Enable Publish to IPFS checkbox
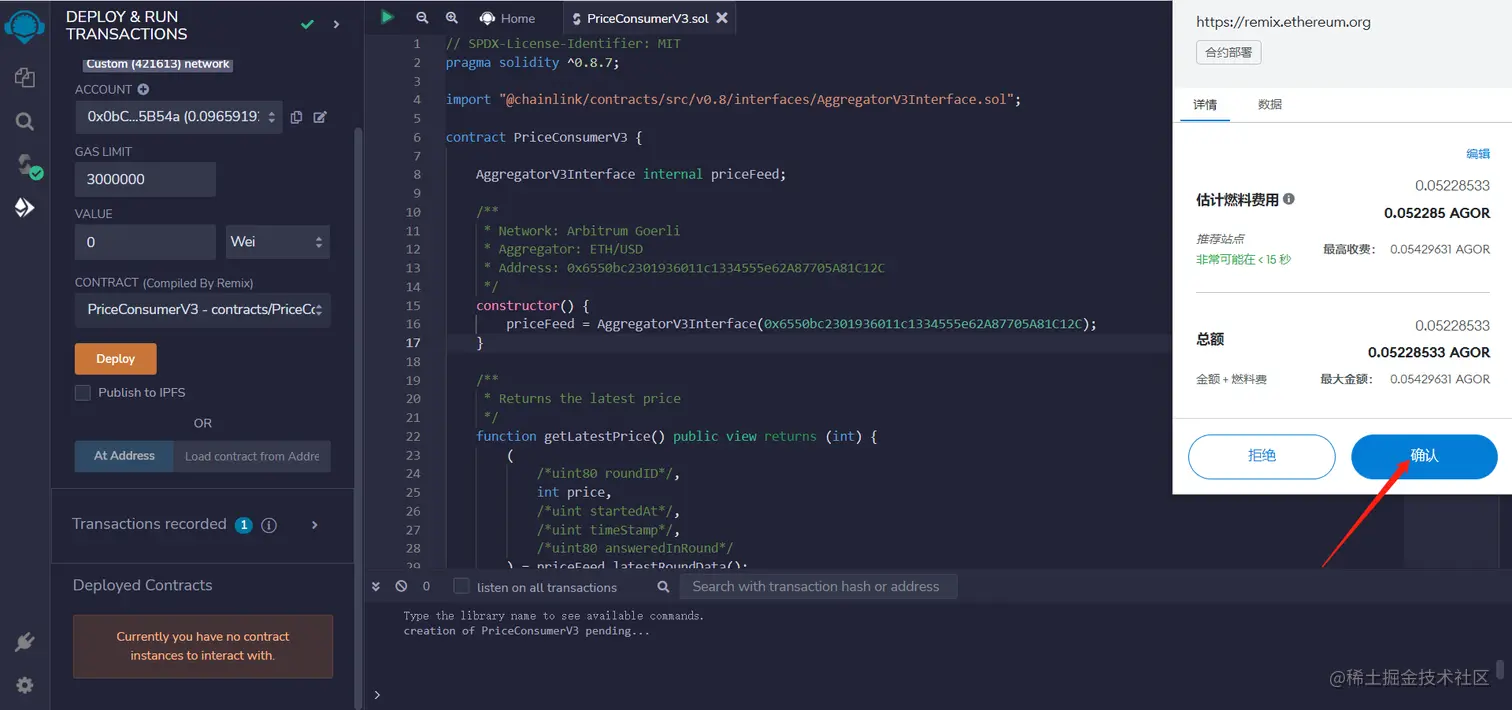The image size is (1512, 710). pos(83,393)
